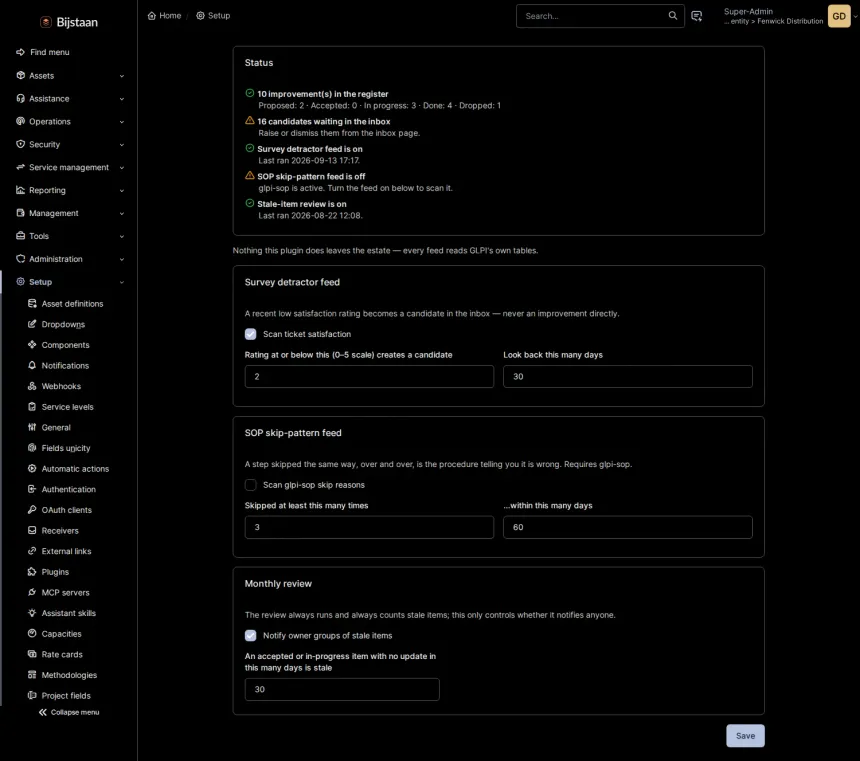
Task: Open Project fields page
Action: 66,695
